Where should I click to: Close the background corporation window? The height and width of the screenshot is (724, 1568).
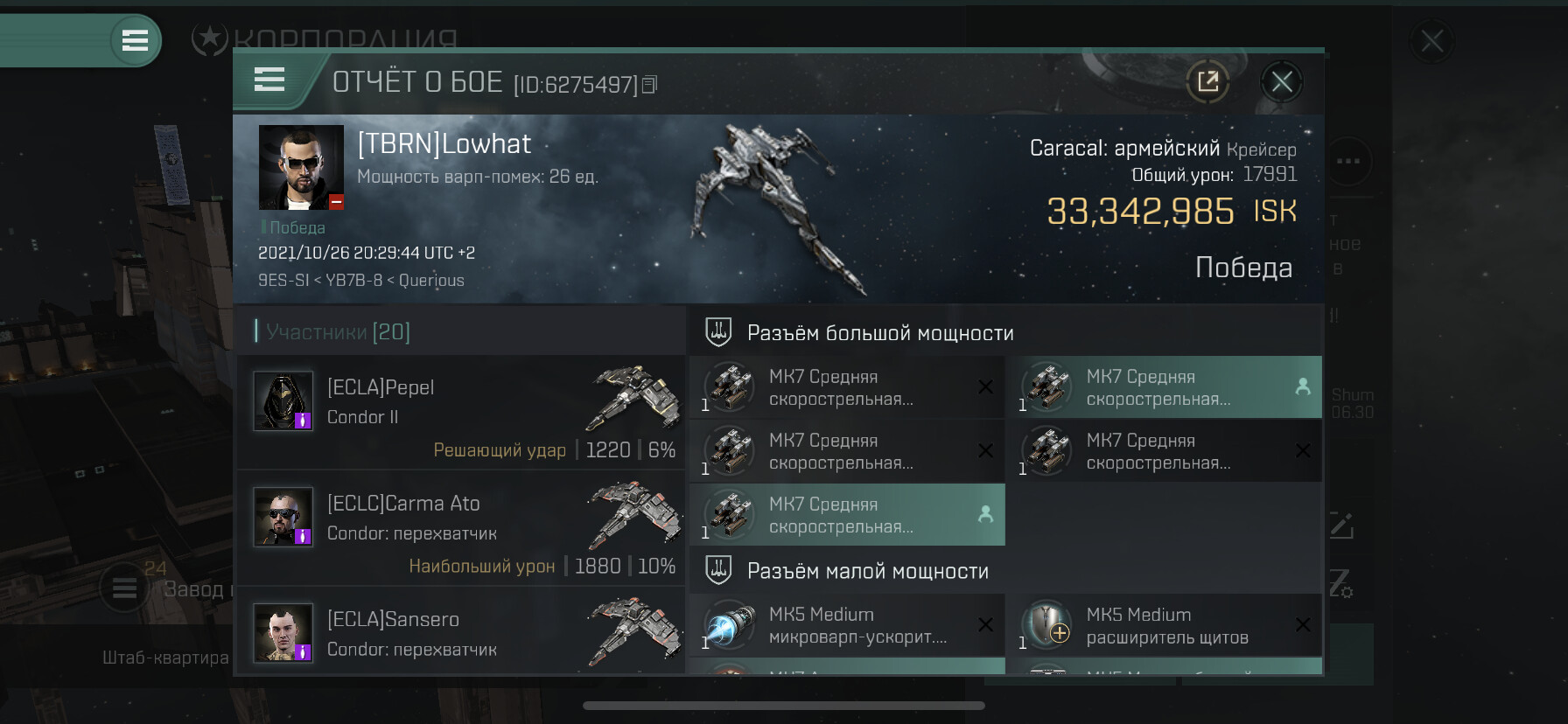click(1432, 41)
